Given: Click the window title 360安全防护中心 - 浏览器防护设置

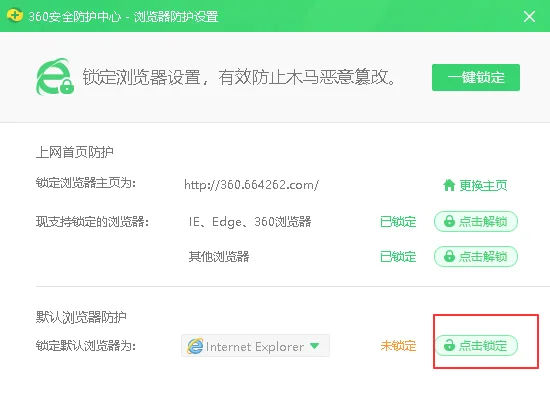Looking at the screenshot, I should pos(123,16).
